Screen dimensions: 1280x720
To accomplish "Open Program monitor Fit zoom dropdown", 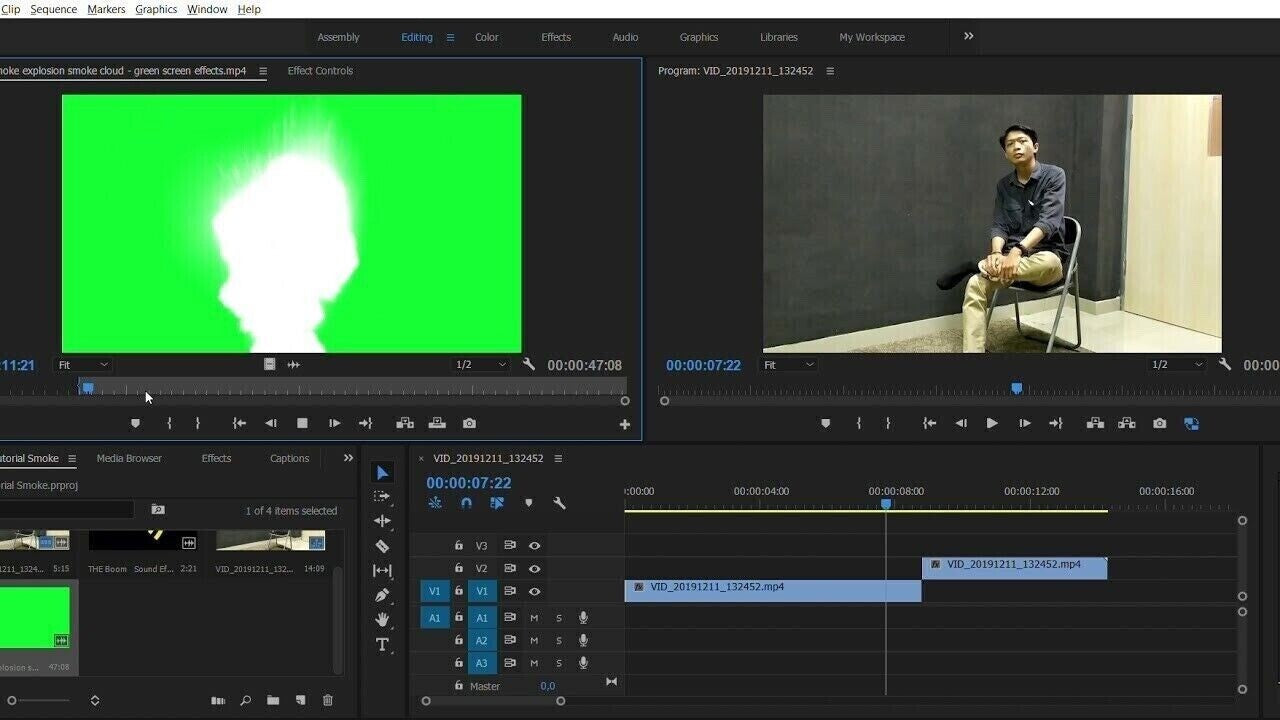I will tap(789, 365).
